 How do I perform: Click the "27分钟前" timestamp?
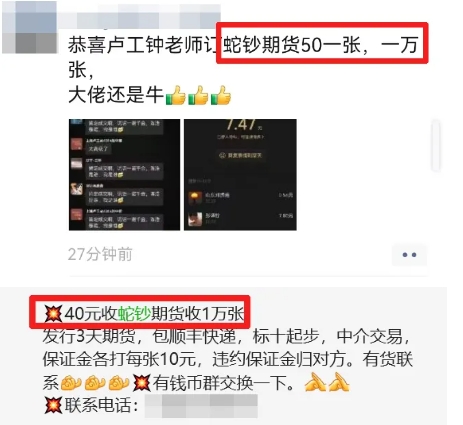point(100,254)
